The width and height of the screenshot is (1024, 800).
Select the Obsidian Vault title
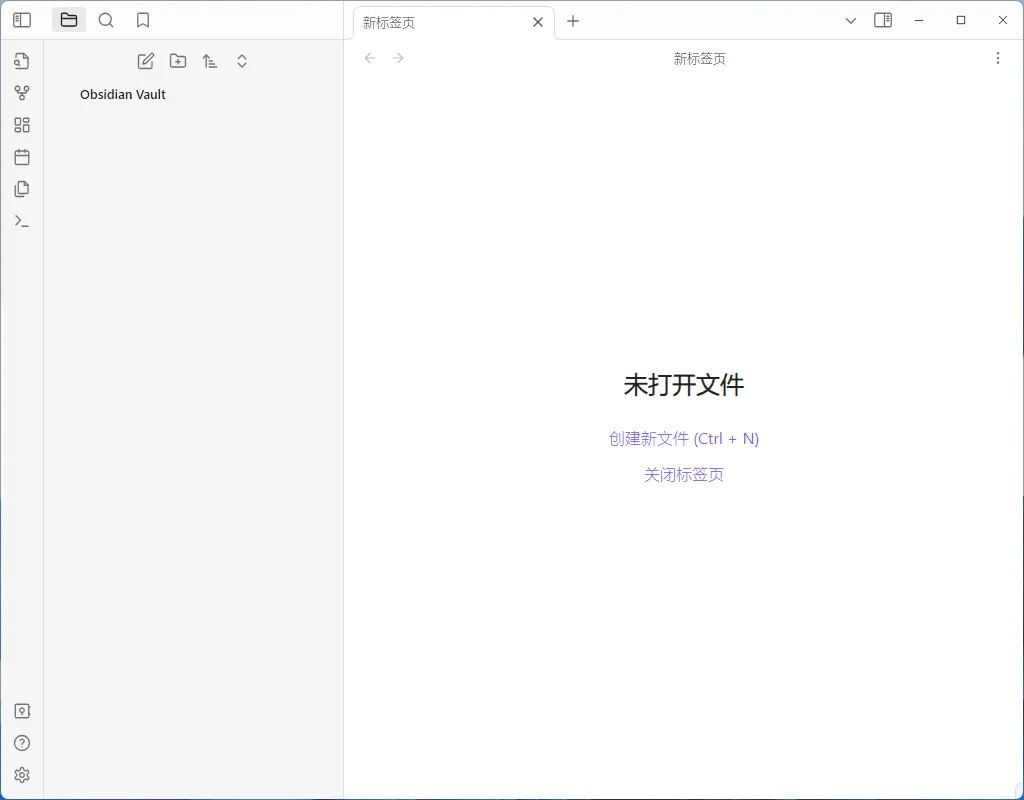[x=123, y=94]
